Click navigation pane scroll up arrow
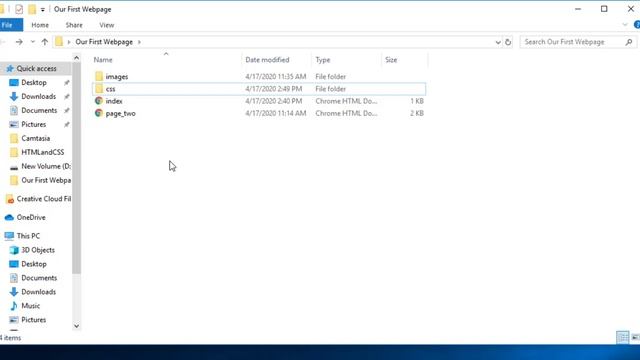The height and width of the screenshot is (360, 640). (x=76, y=58)
